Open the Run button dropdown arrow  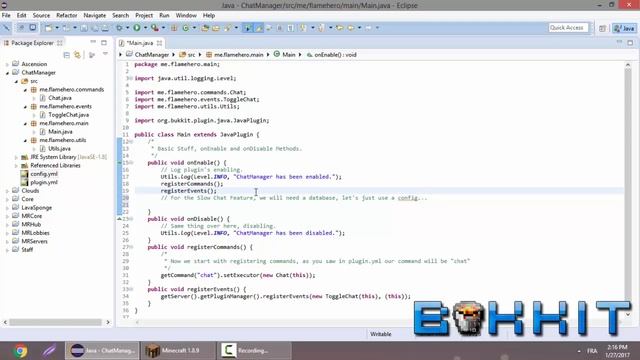pos(145,28)
